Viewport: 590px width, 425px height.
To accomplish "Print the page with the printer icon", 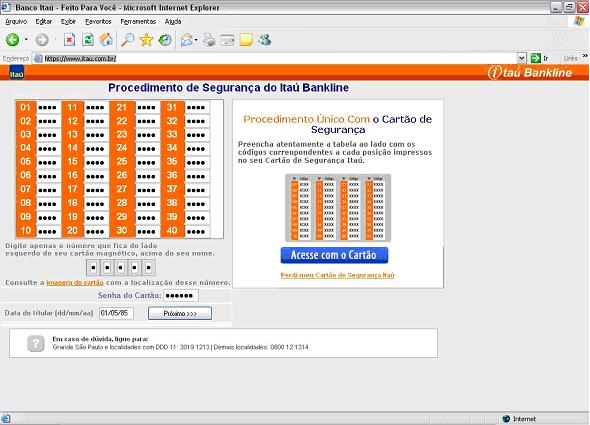I will click(x=209, y=40).
